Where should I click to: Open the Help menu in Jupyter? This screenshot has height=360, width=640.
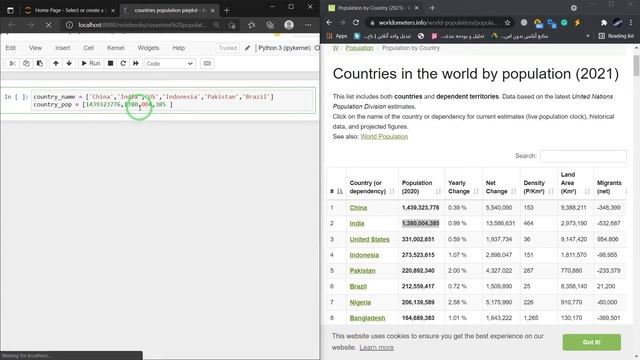178,48
